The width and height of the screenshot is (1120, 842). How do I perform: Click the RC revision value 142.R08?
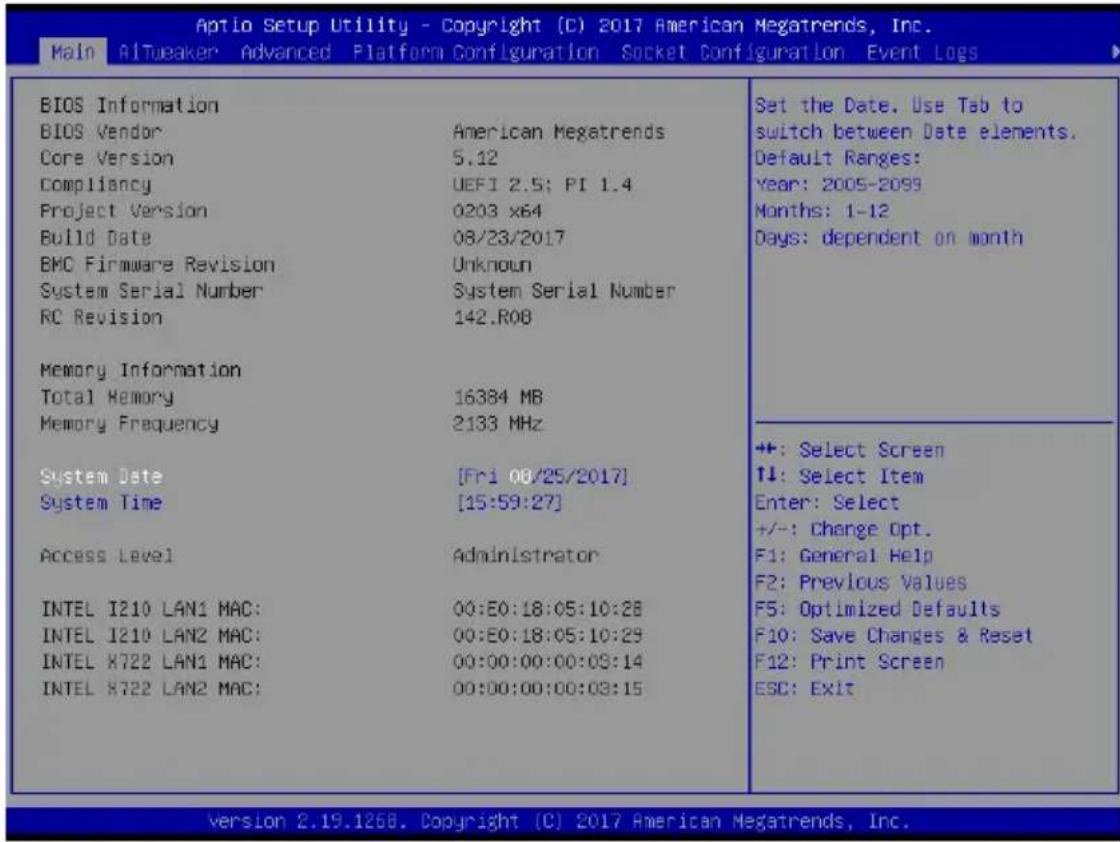tap(492, 317)
